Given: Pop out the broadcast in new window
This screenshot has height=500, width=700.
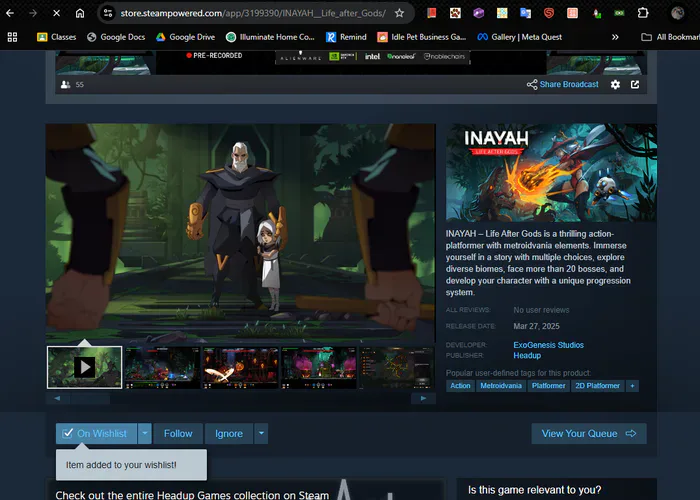Looking at the screenshot, I should click(x=635, y=84).
